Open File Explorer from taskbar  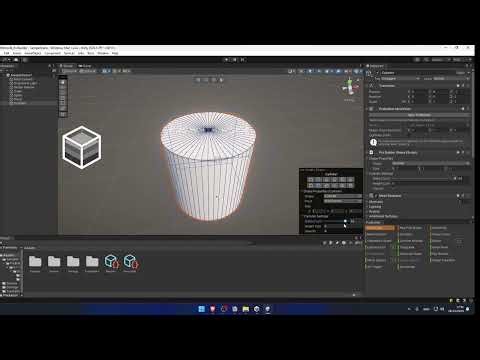(x=246, y=309)
